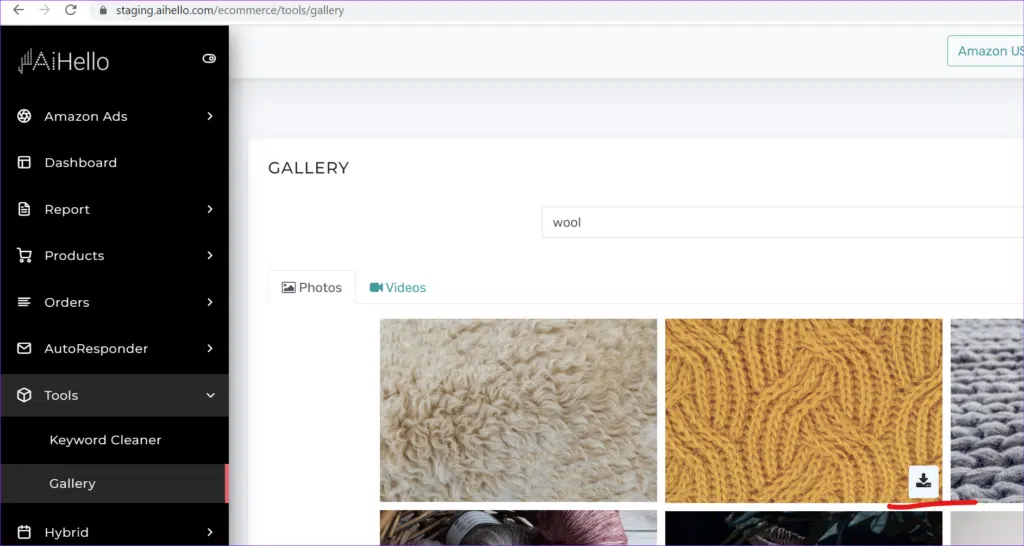
Task: Click the Amazon Ads sidebar icon
Action: click(x=24, y=116)
